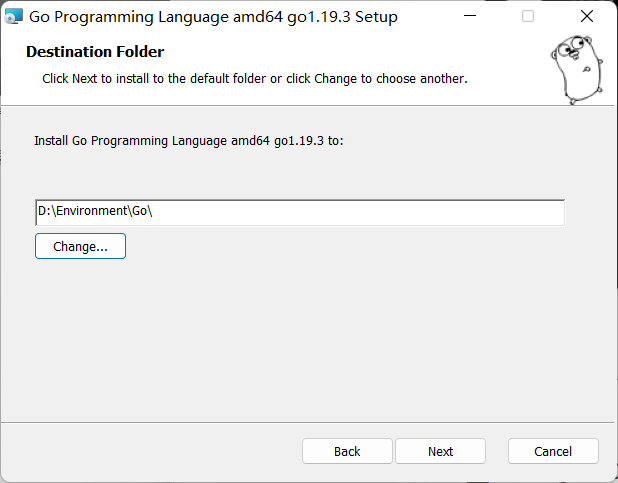Screen dimensions: 618x483
Task: Click the Go gopher mascot image
Action: [x=577, y=69]
